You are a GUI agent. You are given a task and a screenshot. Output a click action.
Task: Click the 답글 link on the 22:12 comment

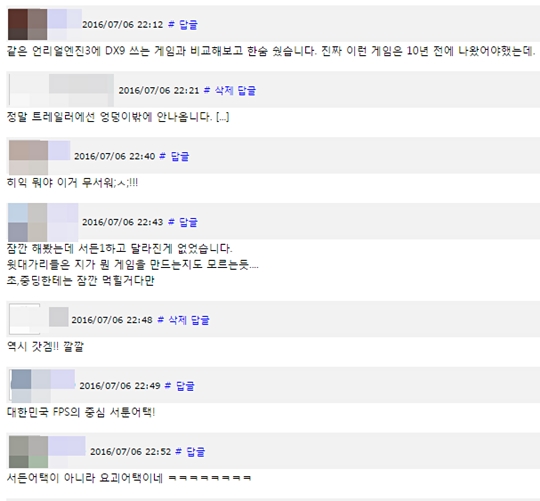(188, 25)
